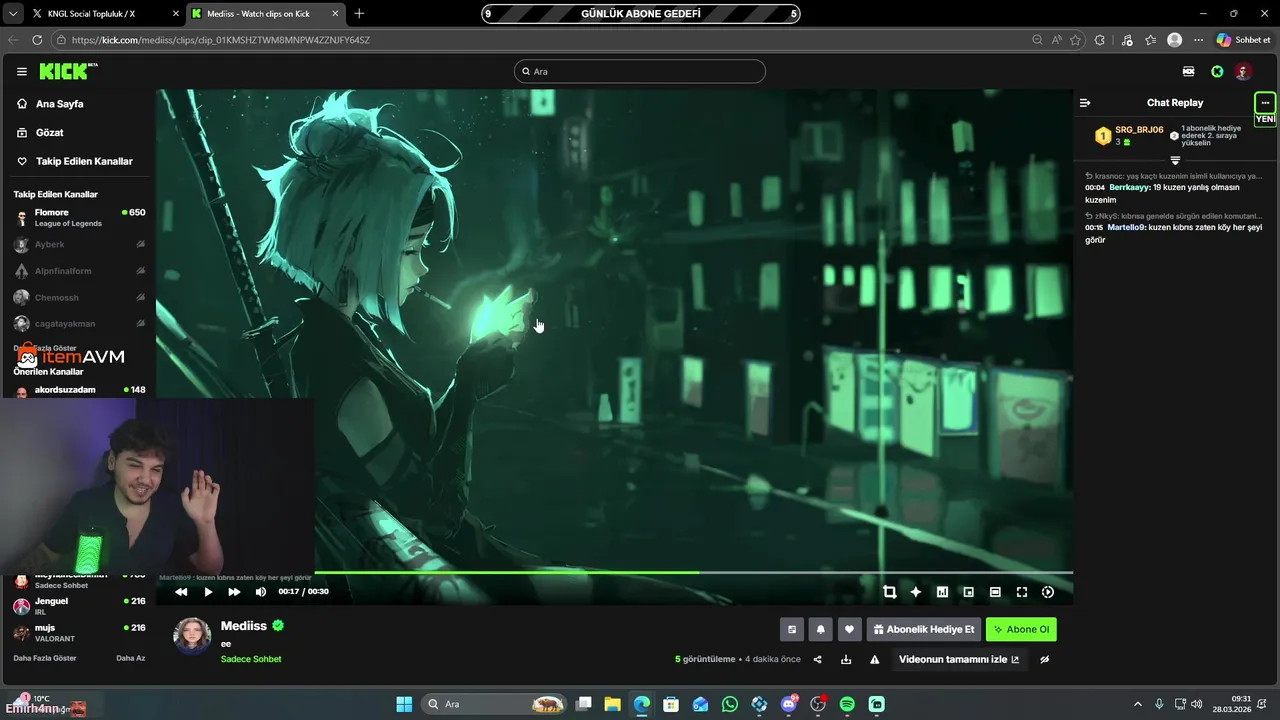
Task: Open browser extensions puzzle icon
Action: [x=1100, y=40]
